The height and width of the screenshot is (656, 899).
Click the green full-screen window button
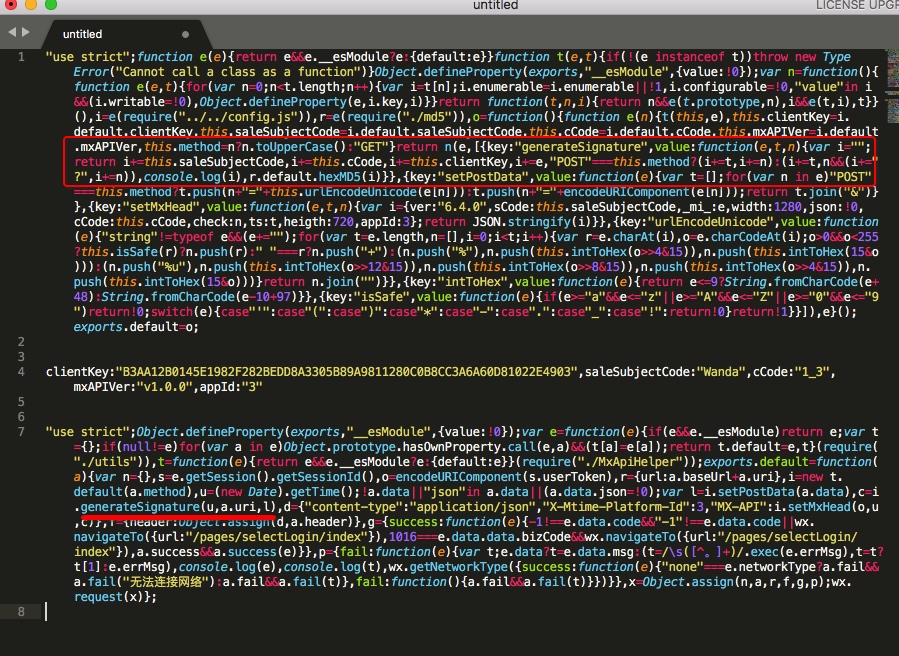(x=53, y=6)
